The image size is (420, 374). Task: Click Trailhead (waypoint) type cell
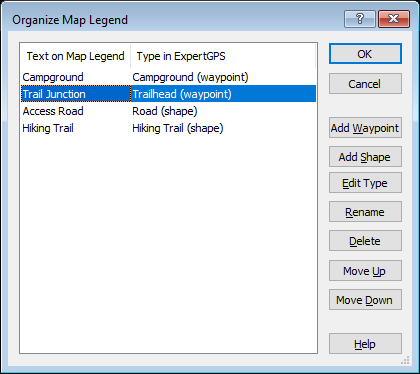[x=182, y=94]
